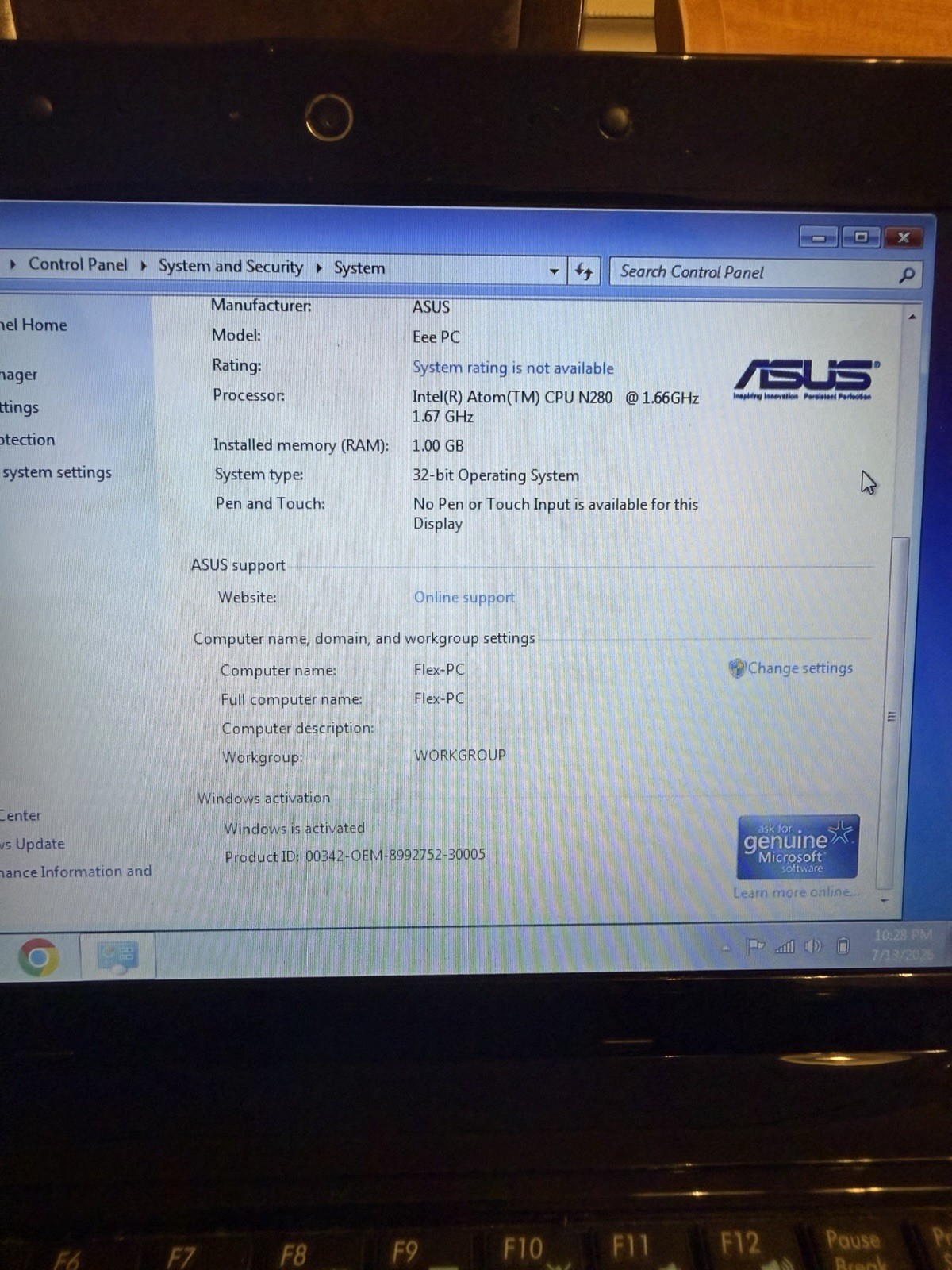
Task: Select the Product ID 00342-OEM-8992752-30005 text
Action: coord(355,856)
